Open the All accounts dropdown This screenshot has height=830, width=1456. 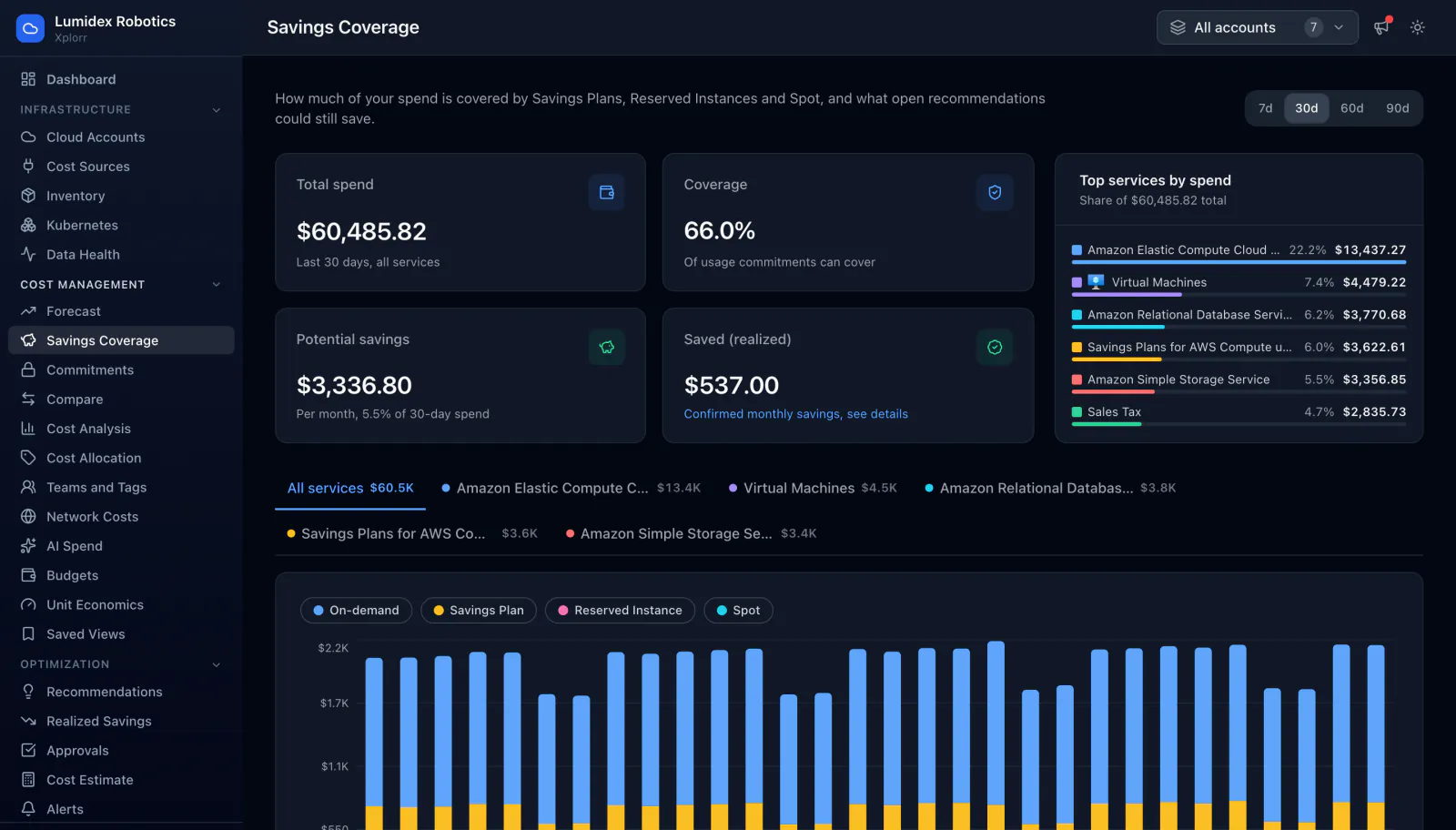(1257, 27)
